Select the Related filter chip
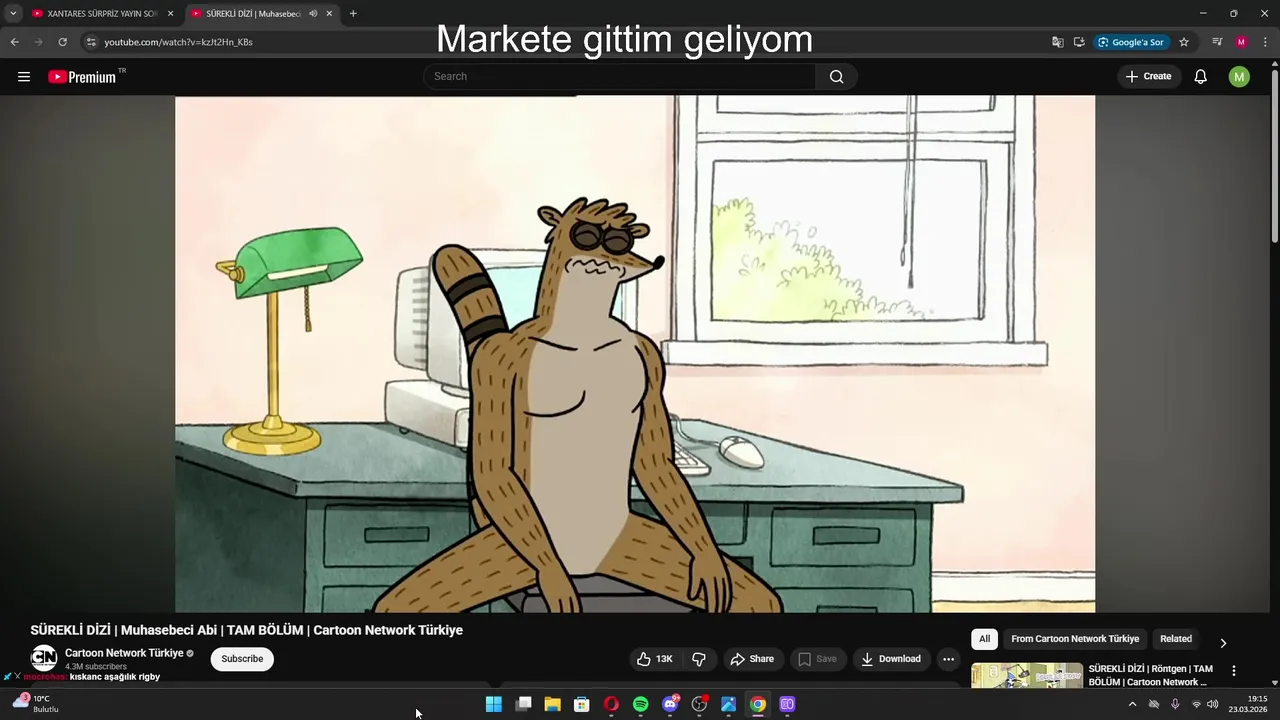 point(1176,639)
